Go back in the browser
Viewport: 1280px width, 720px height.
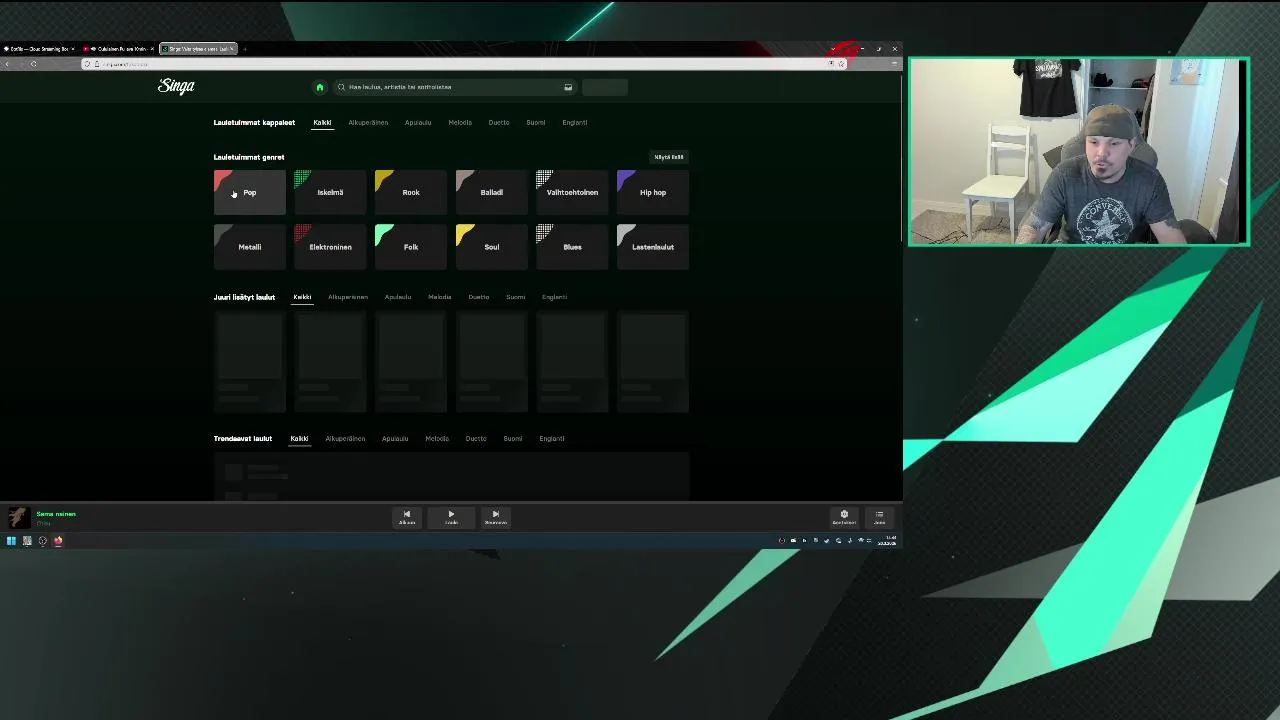[8, 64]
